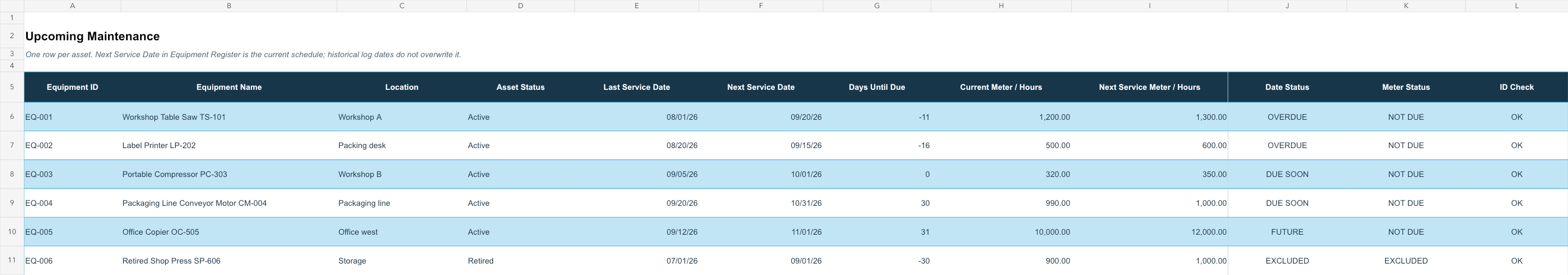Screen dimensions: 1568x275
Task: Click the Upcoming Maintenance title cell
Action: click(93, 36)
